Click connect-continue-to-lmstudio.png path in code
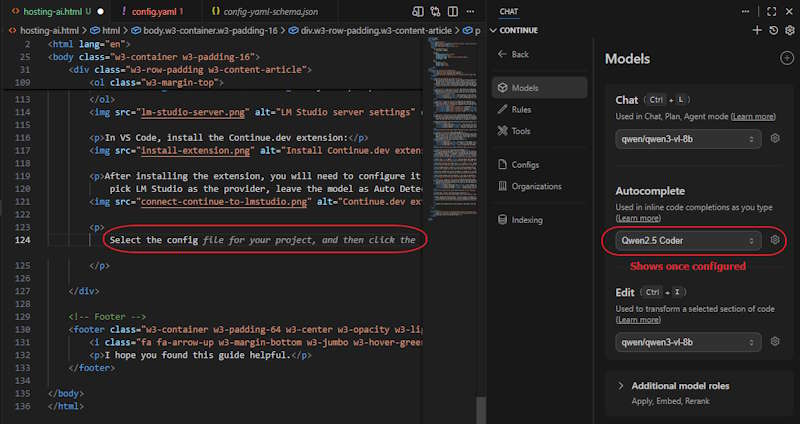 pyautogui.click(x=224, y=202)
